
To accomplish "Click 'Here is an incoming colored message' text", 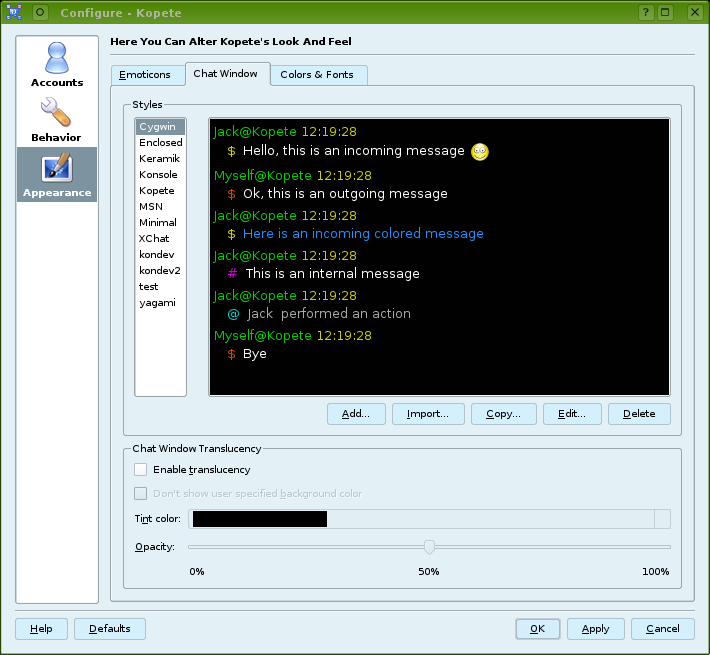I will point(363,234).
